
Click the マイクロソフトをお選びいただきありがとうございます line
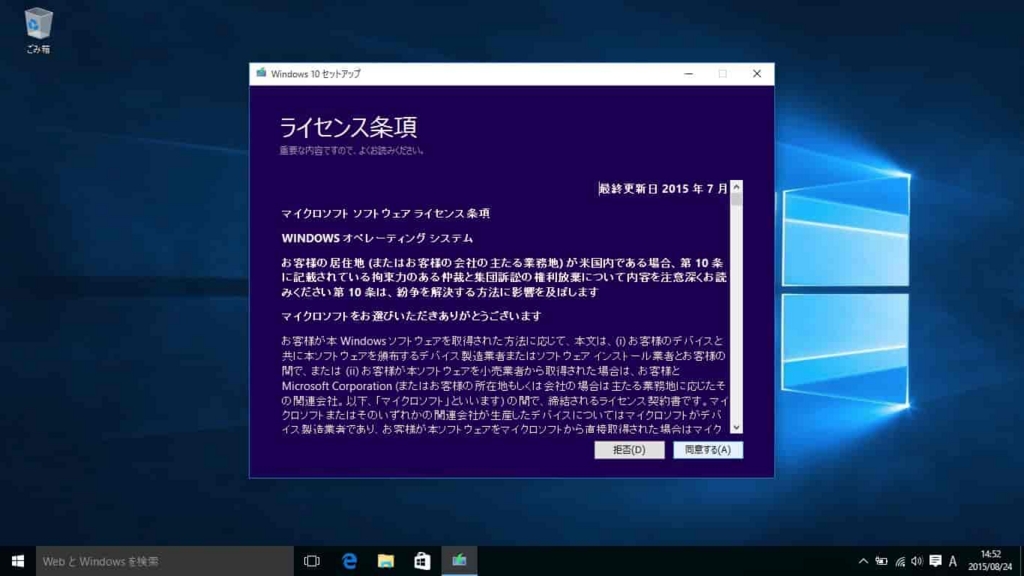(x=411, y=316)
